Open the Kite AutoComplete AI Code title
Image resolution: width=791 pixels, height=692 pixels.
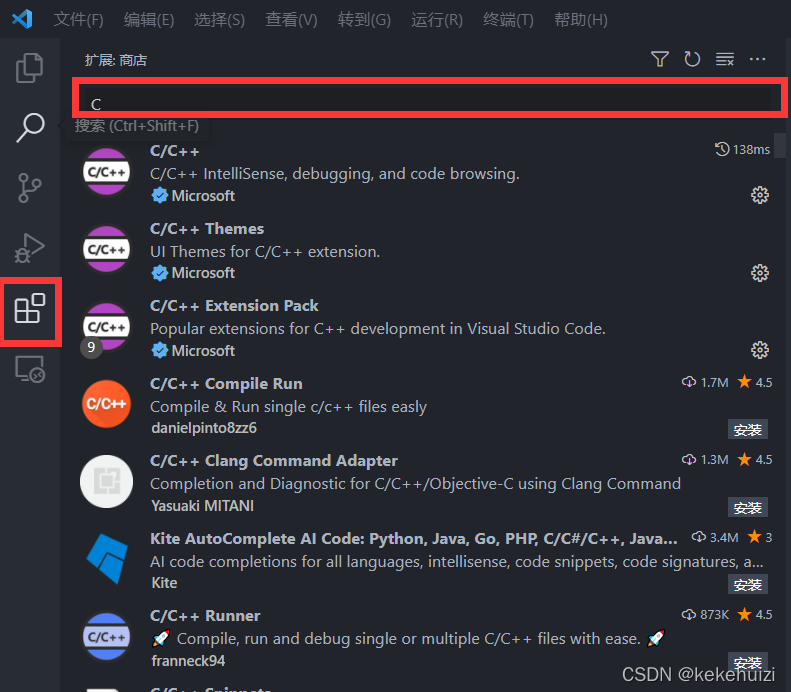click(414, 539)
